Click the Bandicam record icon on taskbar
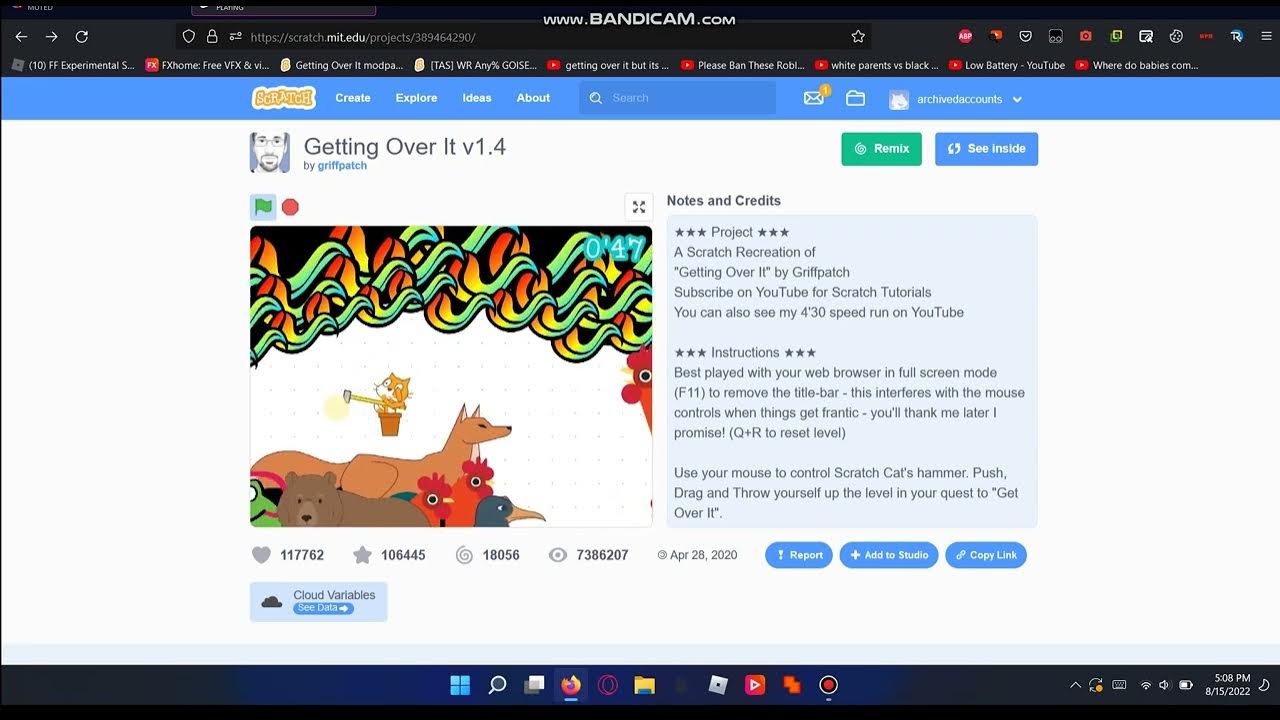The width and height of the screenshot is (1280, 720). (828, 685)
